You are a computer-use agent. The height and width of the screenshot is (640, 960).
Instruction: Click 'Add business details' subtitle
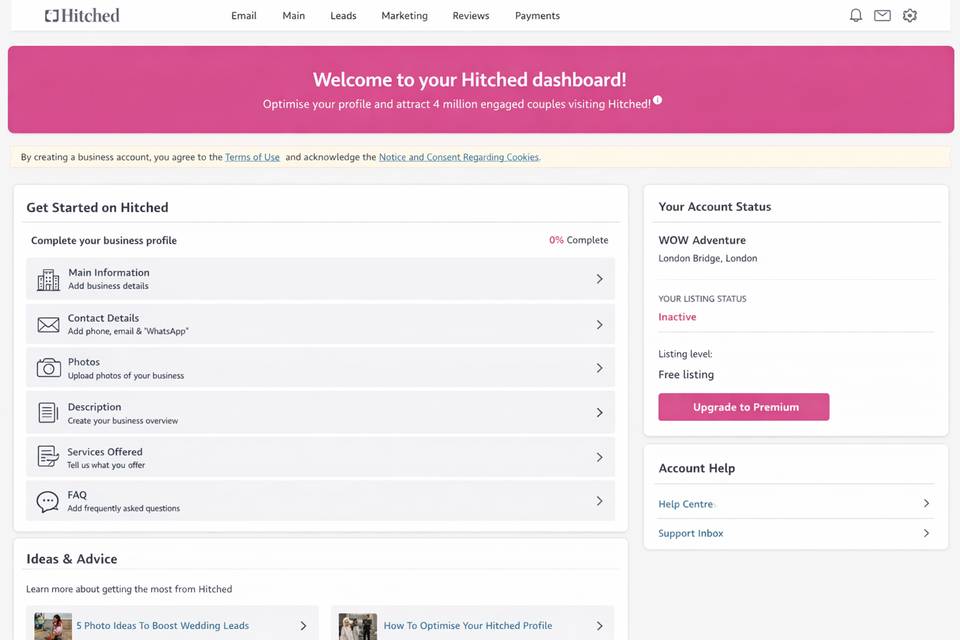point(108,286)
